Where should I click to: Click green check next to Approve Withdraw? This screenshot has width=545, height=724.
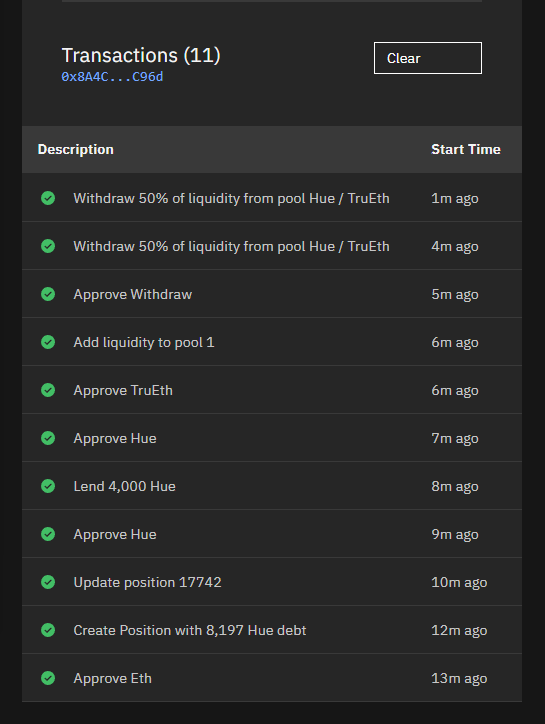click(x=48, y=294)
